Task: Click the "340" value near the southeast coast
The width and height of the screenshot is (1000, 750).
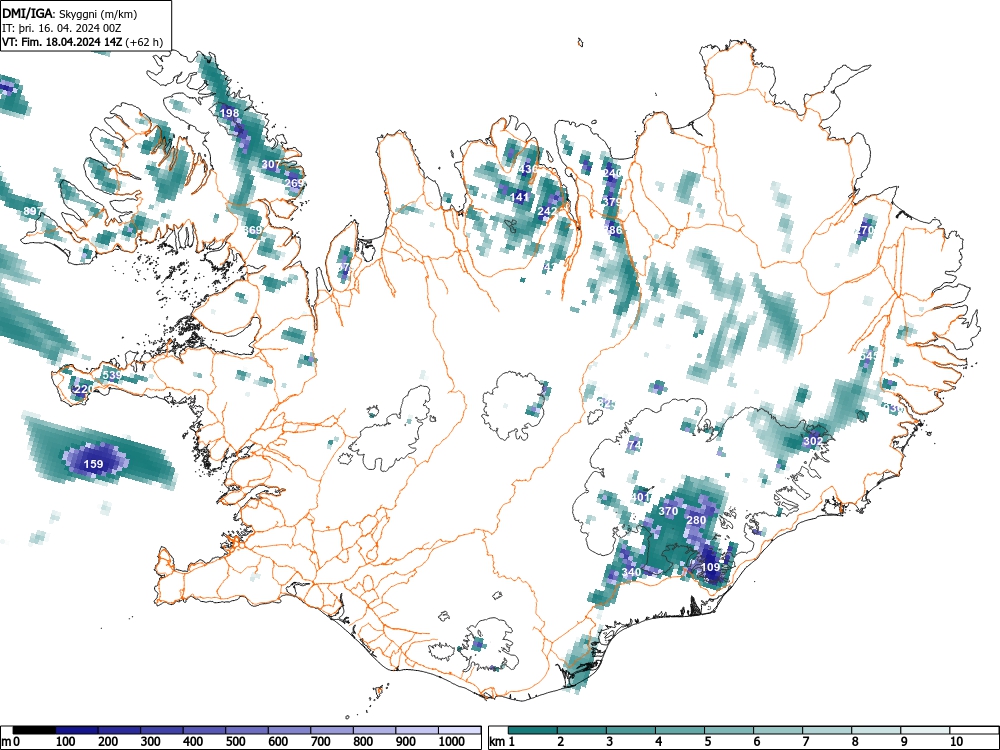Action: [631, 572]
